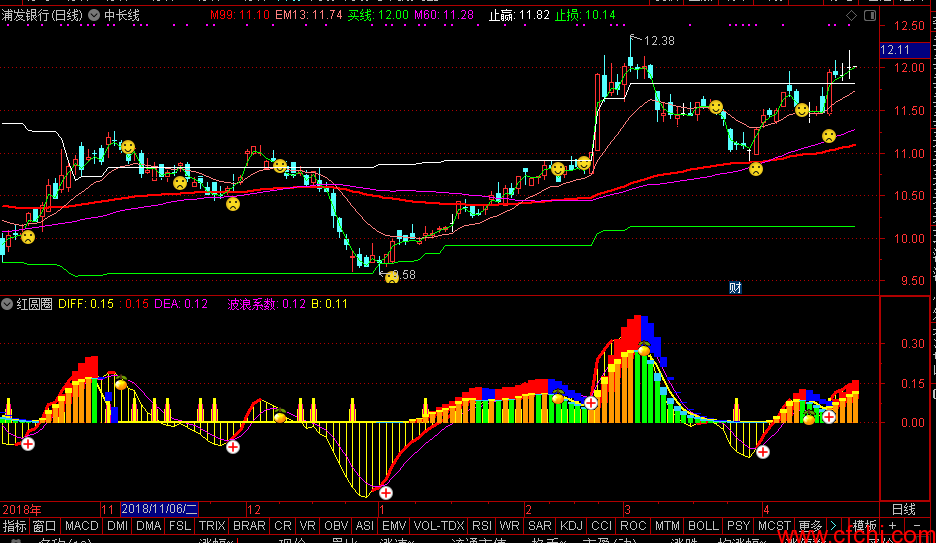Click the red plus circle at the deepest MACD trough
Viewport: 936px width, 543px height.
pos(386,493)
